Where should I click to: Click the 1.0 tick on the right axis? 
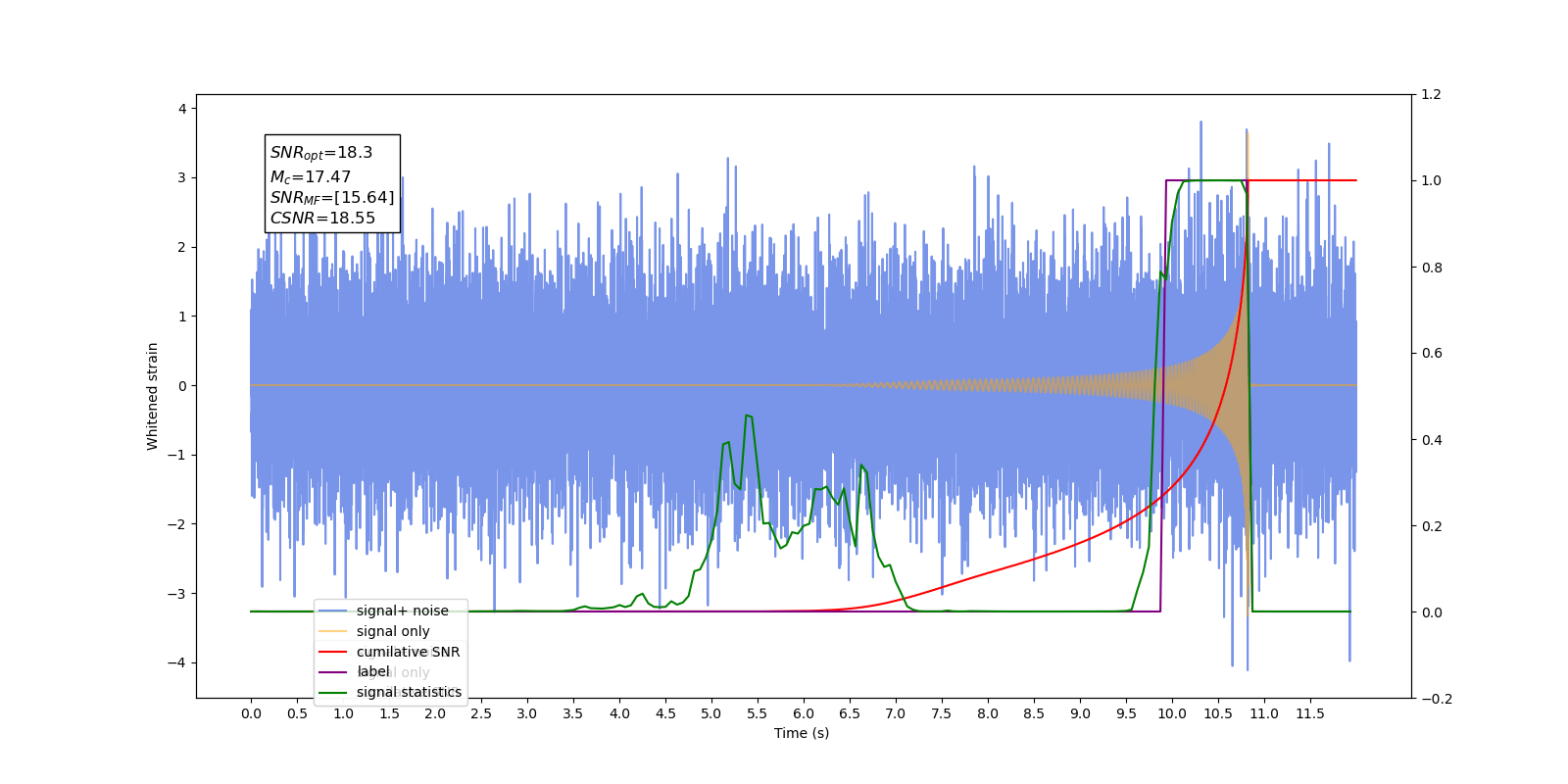[1432, 181]
